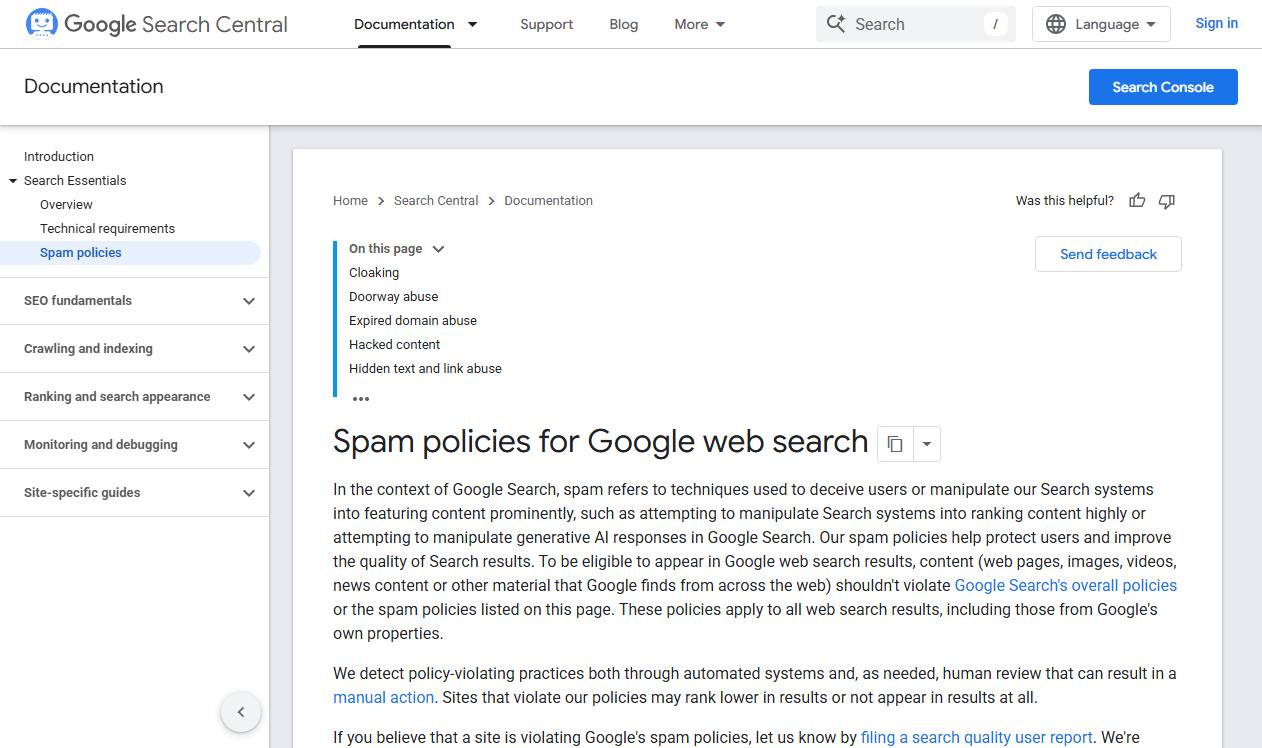The height and width of the screenshot is (748, 1262).
Task: Click the Search Central breadcrumb link
Action: coord(436,201)
